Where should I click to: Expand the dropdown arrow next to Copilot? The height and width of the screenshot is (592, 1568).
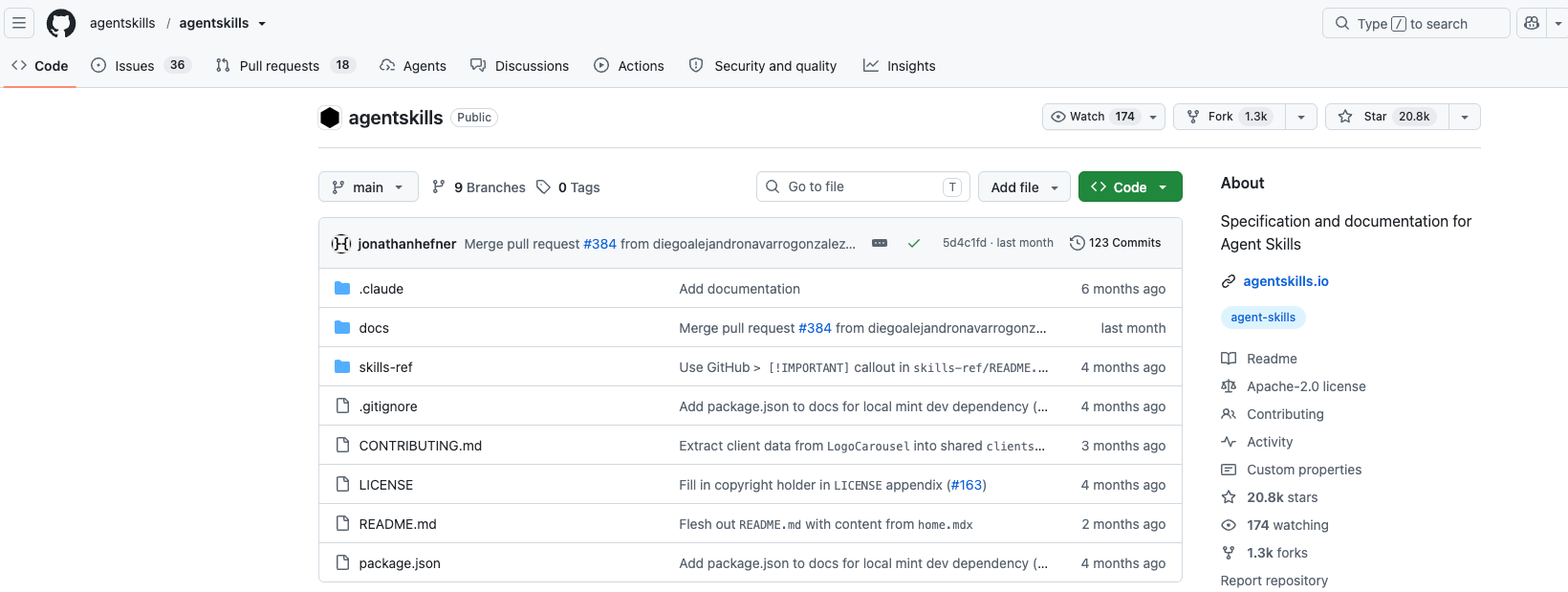1558,23
